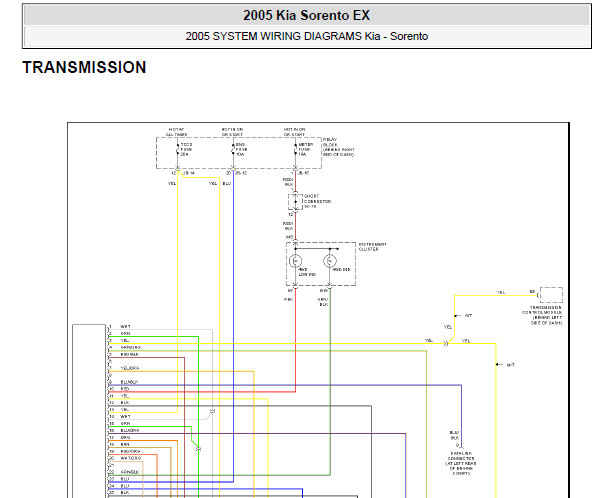
Task: Click the JB-14 connector label
Action: coord(189,173)
